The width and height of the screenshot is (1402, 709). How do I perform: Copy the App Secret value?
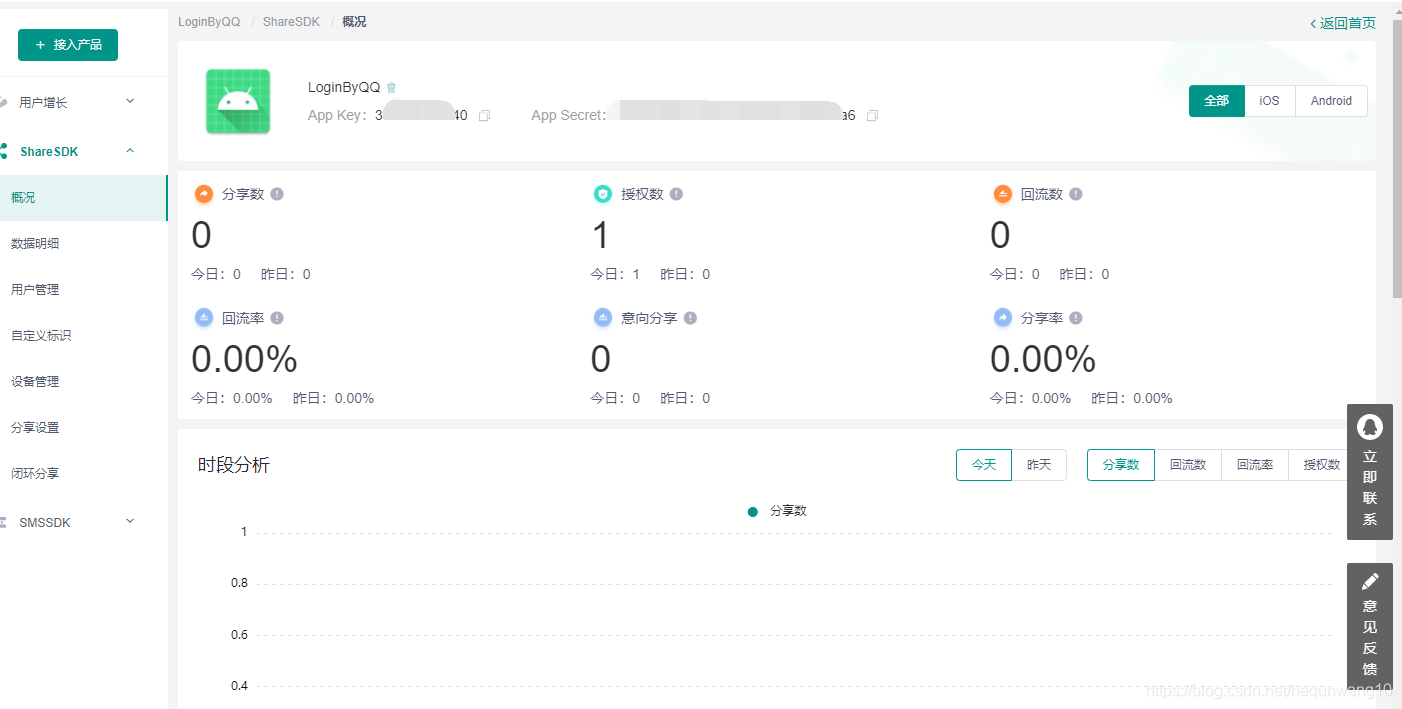click(873, 116)
